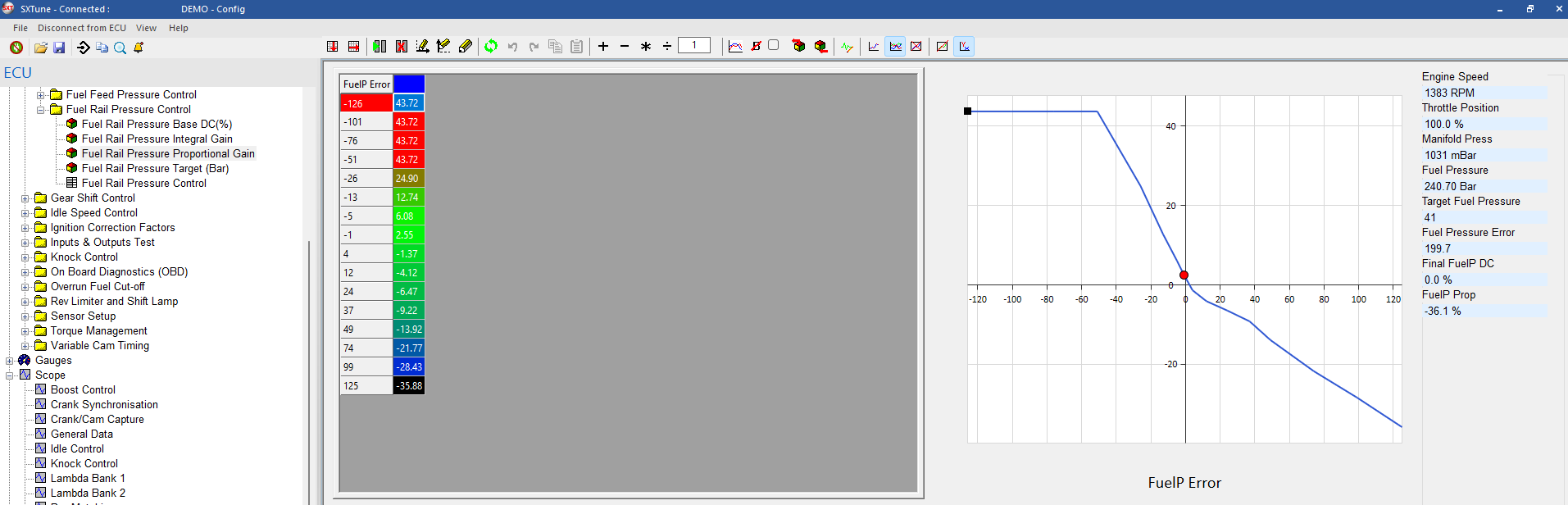This screenshot has width=1568, height=505.
Task: Collapse the Fuel Rail Pressure Control folder
Action: (x=40, y=110)
